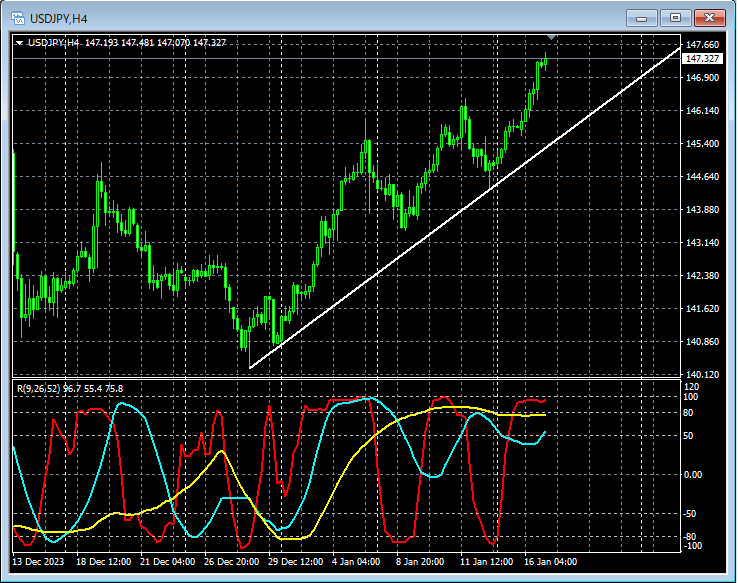Maximize the USDJPY,H4 chart window
Viewport: 738px width, 583px height.
pos(675,18)
